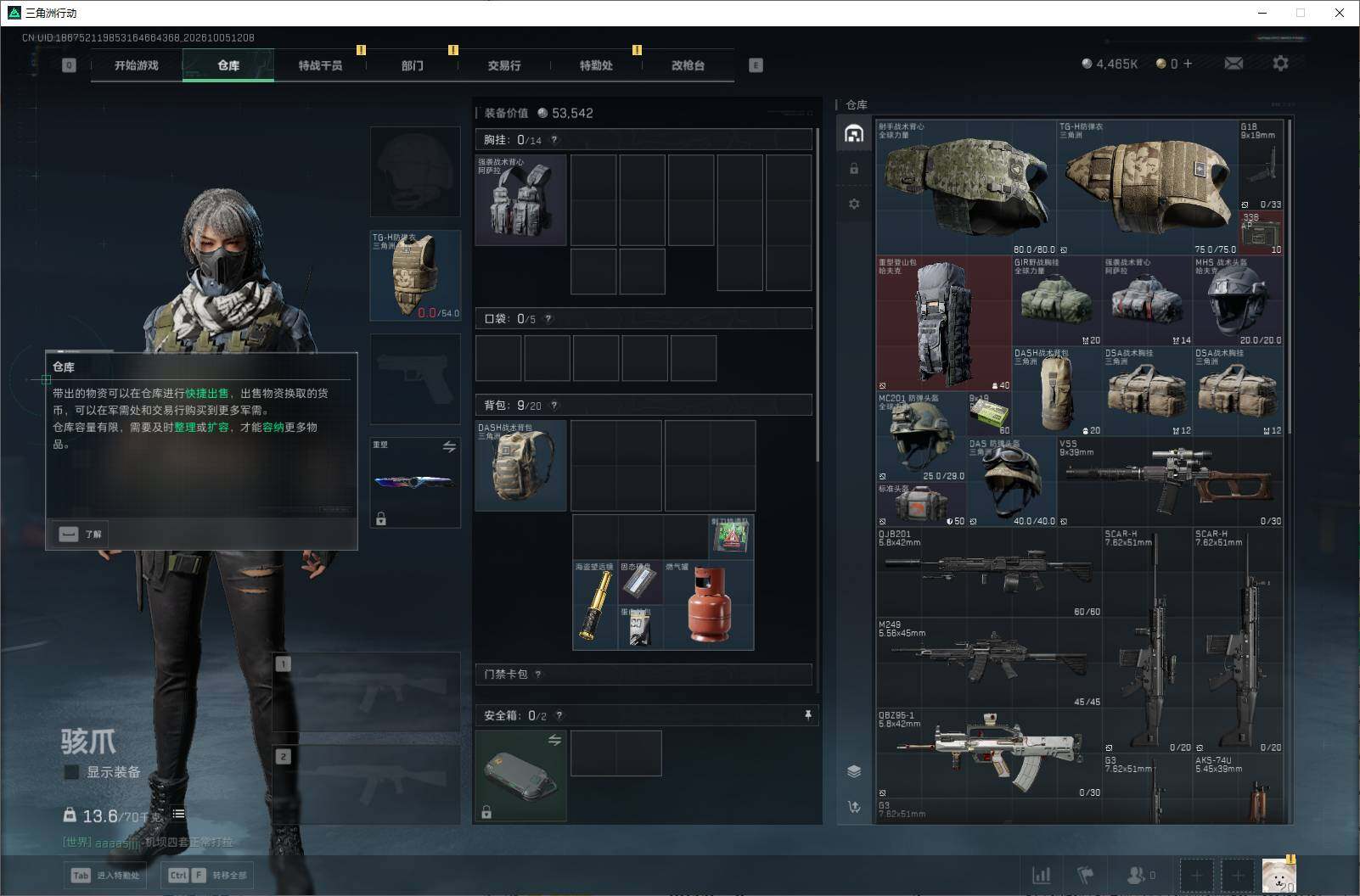
Task: Open the 特勤处 tab
Action: point(596,65)
